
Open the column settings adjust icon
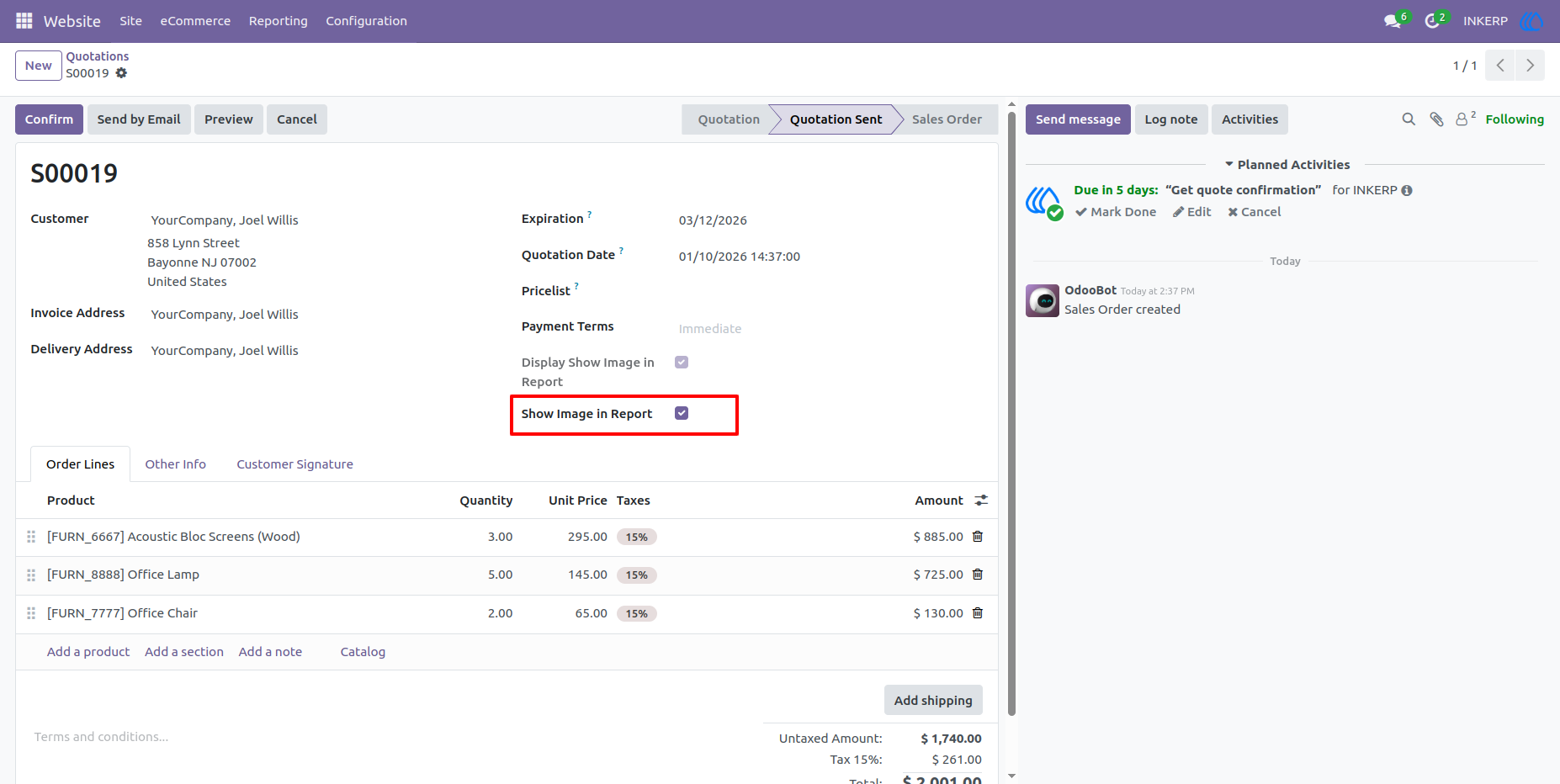click(981, 501)
